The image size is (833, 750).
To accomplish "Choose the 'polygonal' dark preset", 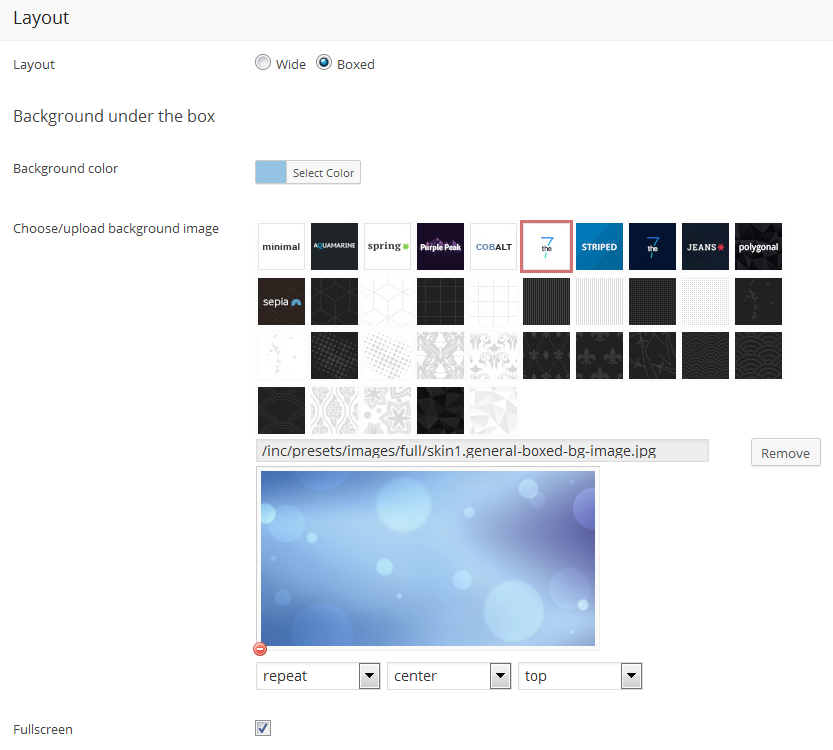I will [758, 246].
